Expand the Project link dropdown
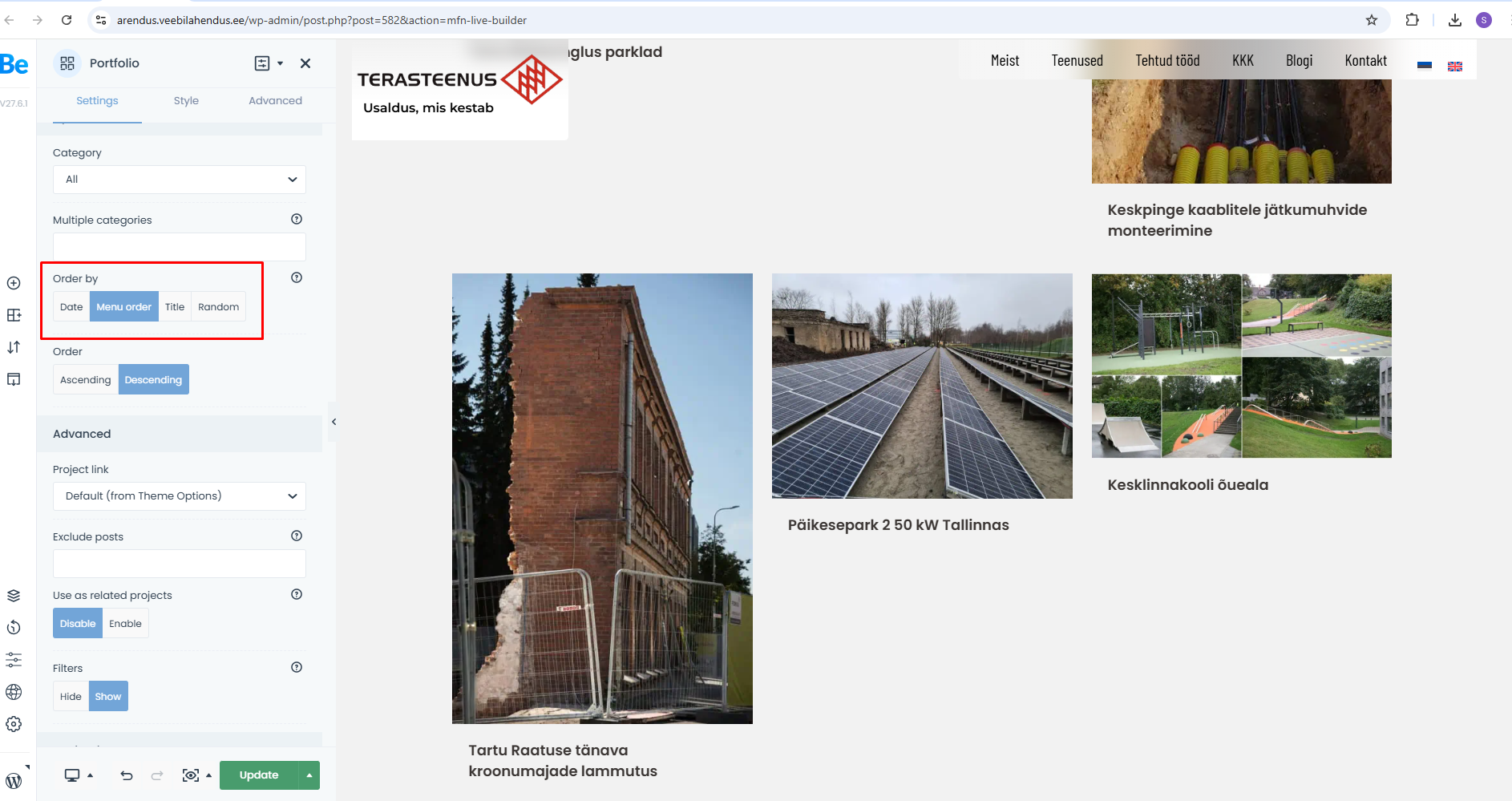1512x801 pixels. 180,496
